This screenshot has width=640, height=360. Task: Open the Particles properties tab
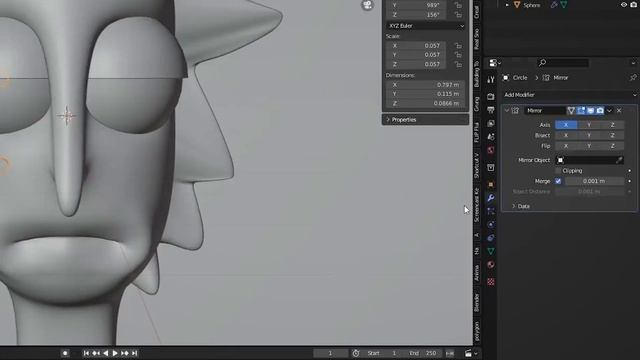pos(491,211)
